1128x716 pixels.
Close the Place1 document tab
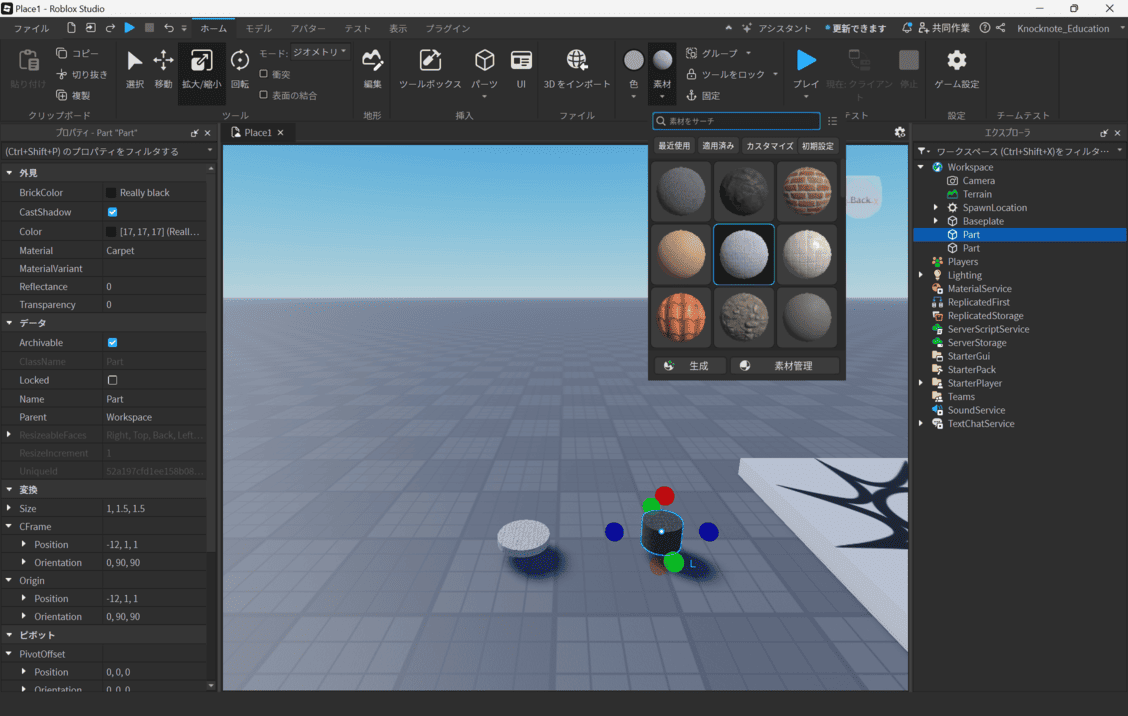[281, 132]
